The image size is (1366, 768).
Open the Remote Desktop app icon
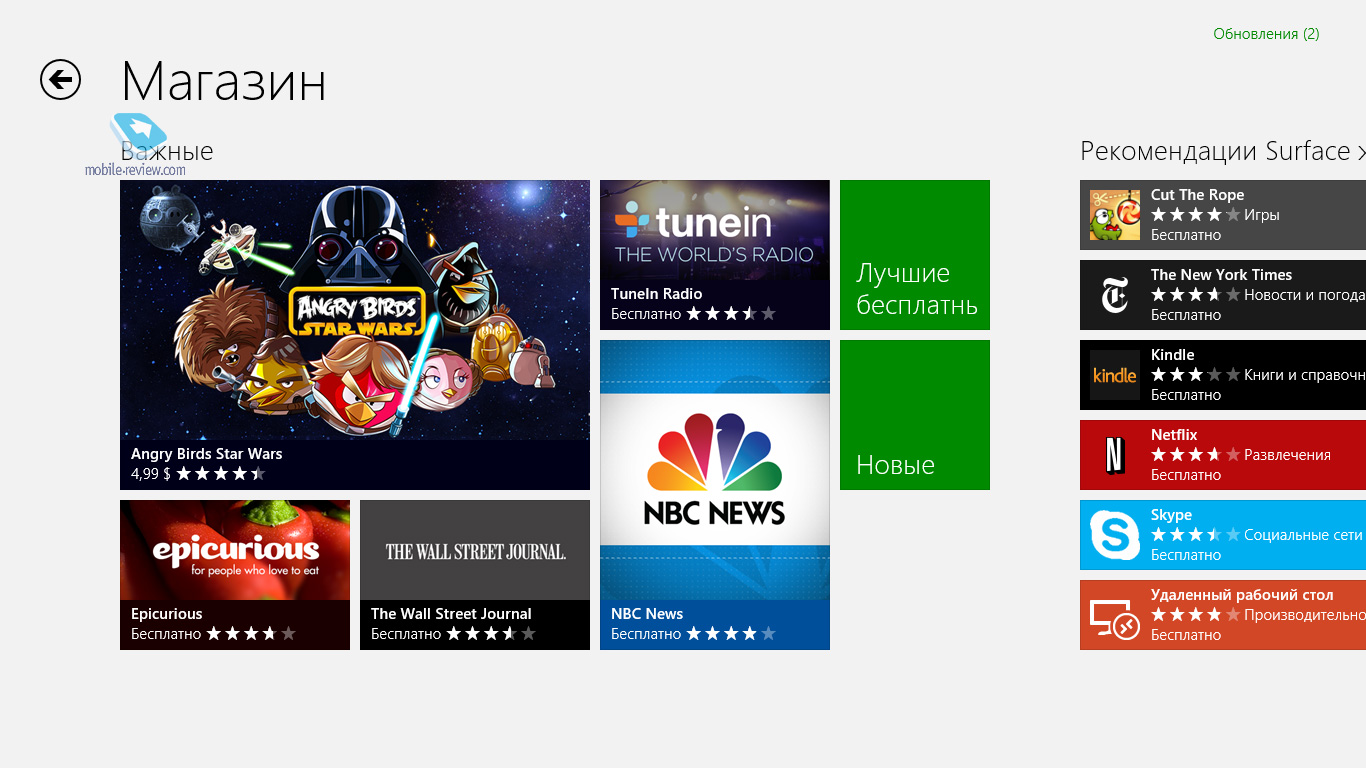point(1115,615)
